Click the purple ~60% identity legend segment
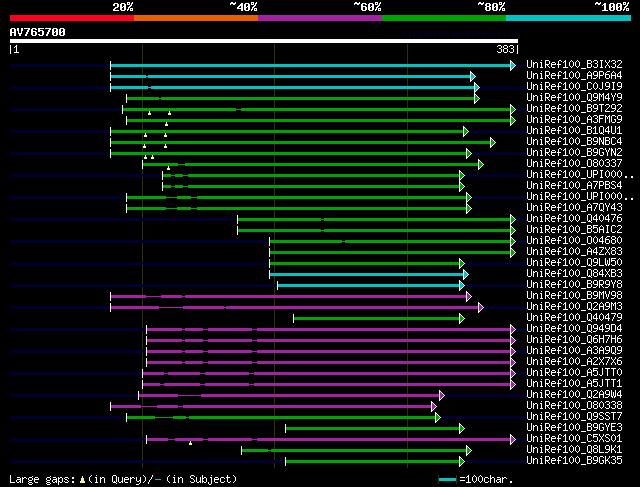The width and height of the screenshot is (640, 487). tap(320, 18)
